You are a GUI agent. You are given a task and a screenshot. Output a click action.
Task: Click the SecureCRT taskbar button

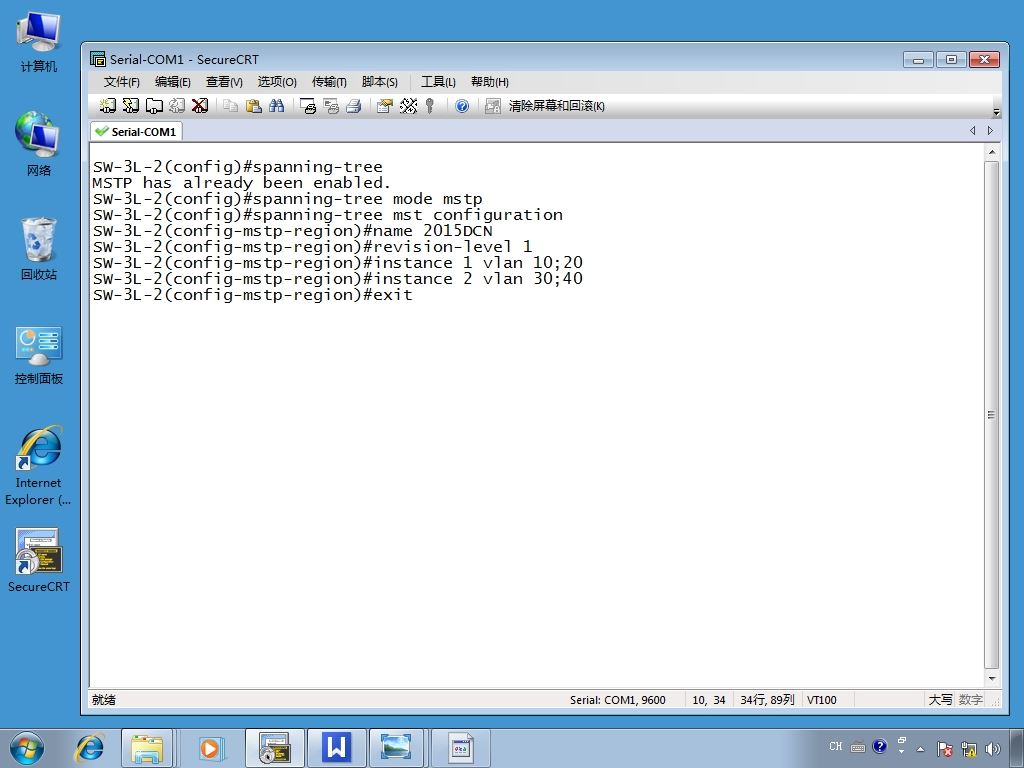coord(275,748)
